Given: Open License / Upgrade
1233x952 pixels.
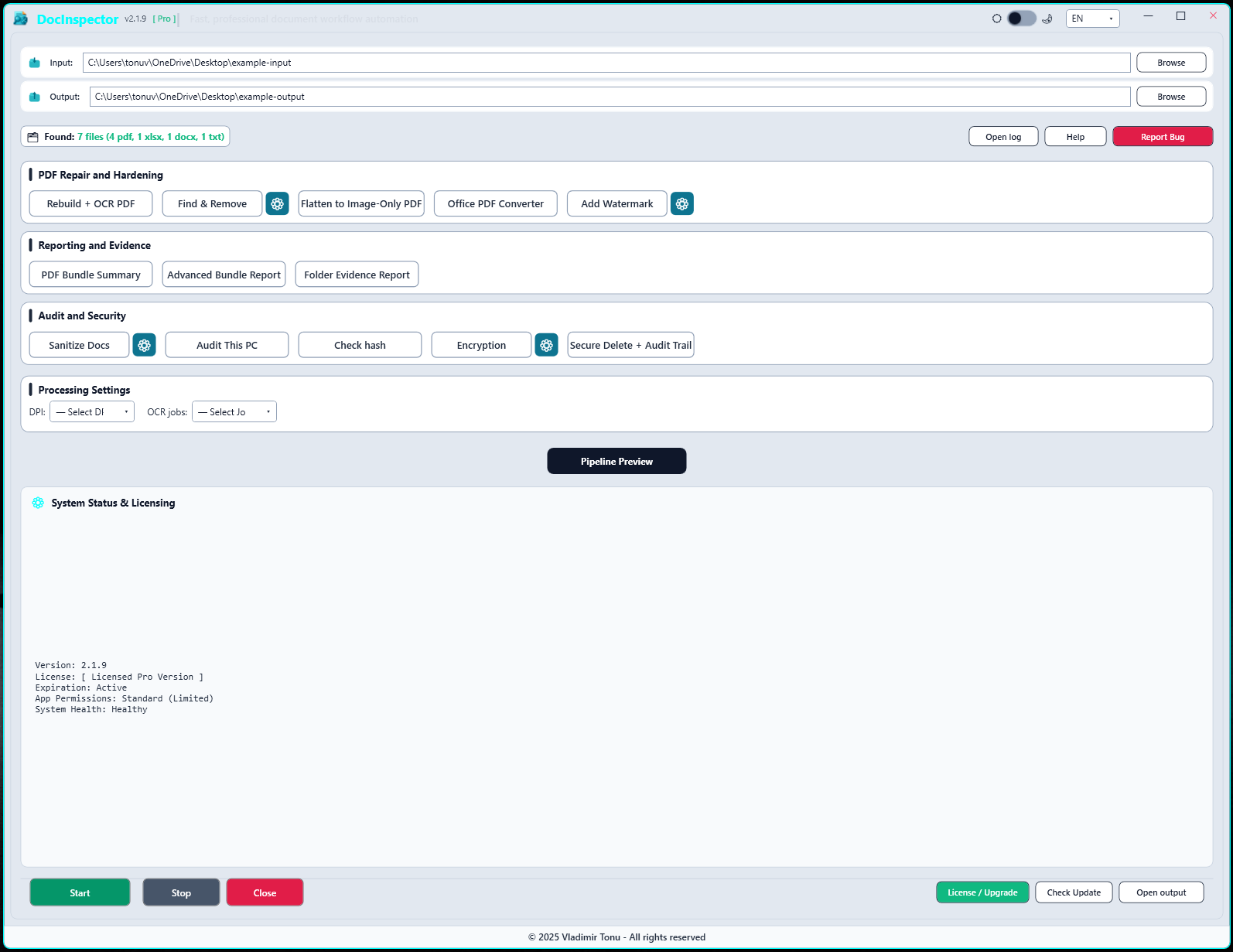Looking at the screenshot, I should pyautogui.click(x=982, y=892).
